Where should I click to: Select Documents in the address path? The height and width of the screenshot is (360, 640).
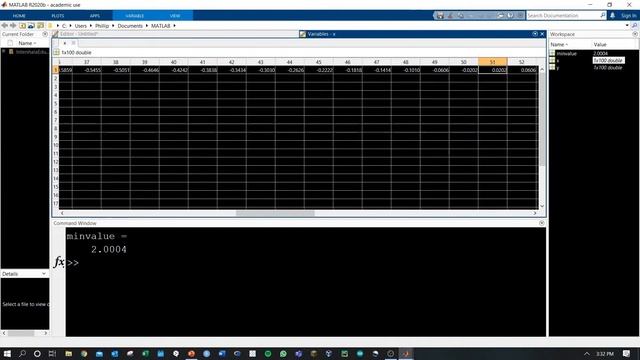130,26
